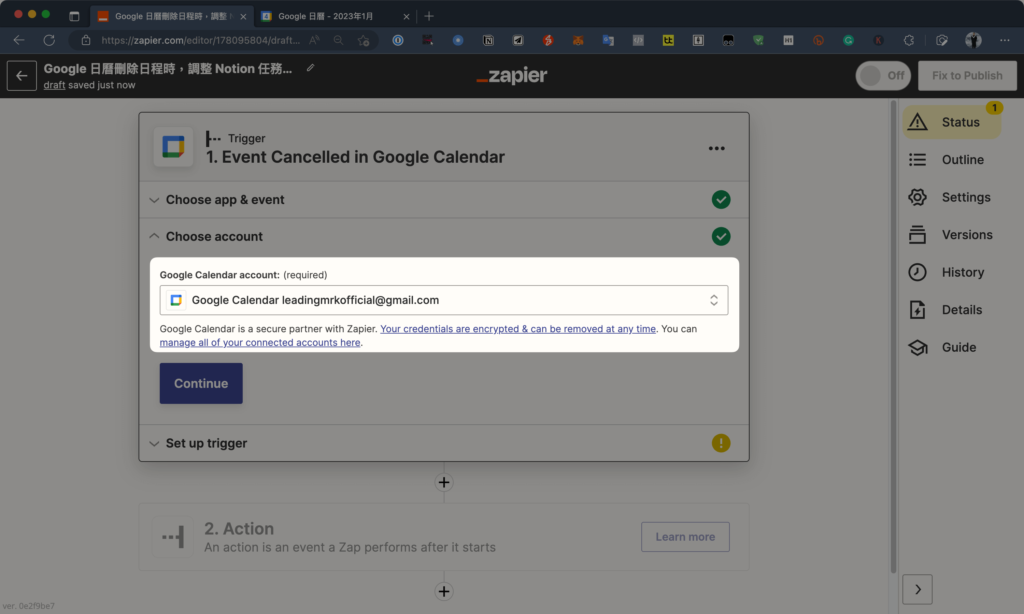The image size is (1024, 614).
Task: Click the trigger title Event Cancelled in Google Calendar
Action: click(x=355, y=157)
